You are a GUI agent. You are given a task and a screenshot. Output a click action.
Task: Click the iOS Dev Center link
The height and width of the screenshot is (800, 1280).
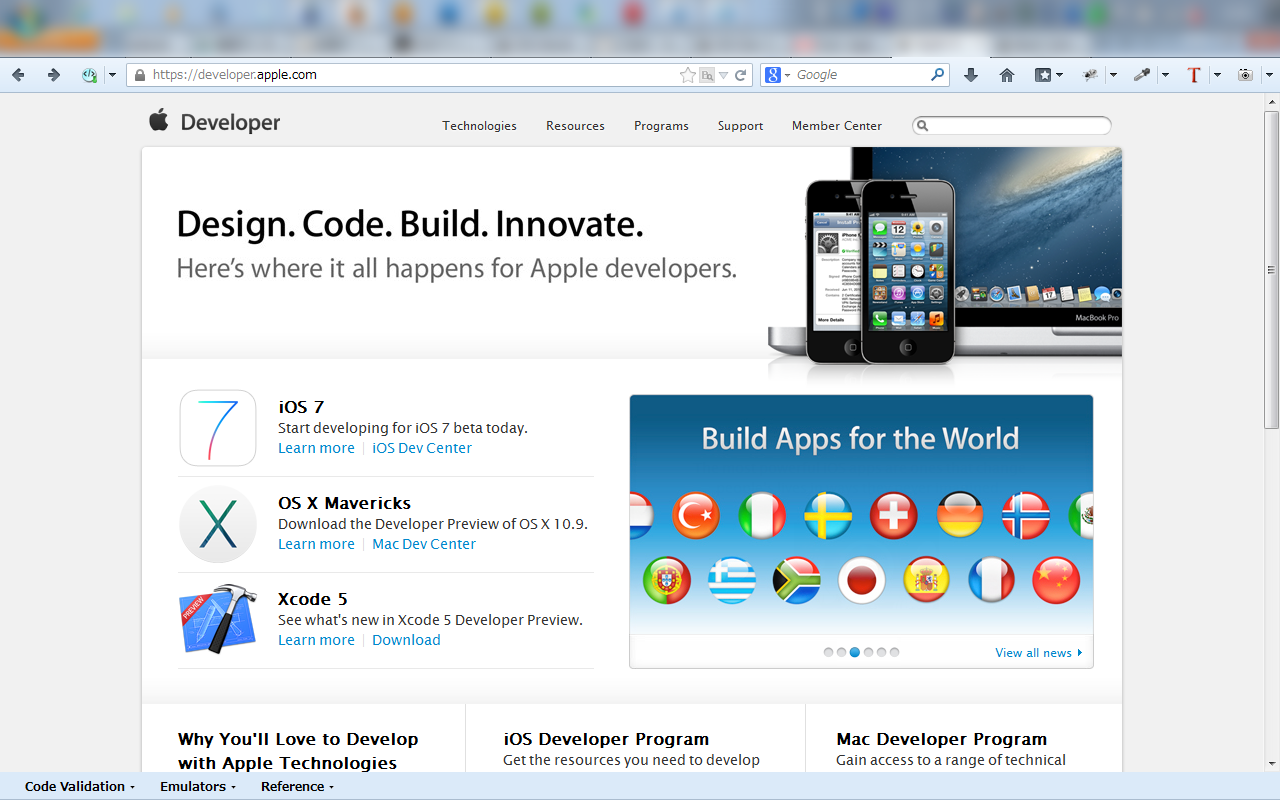(x=422, y=448)
